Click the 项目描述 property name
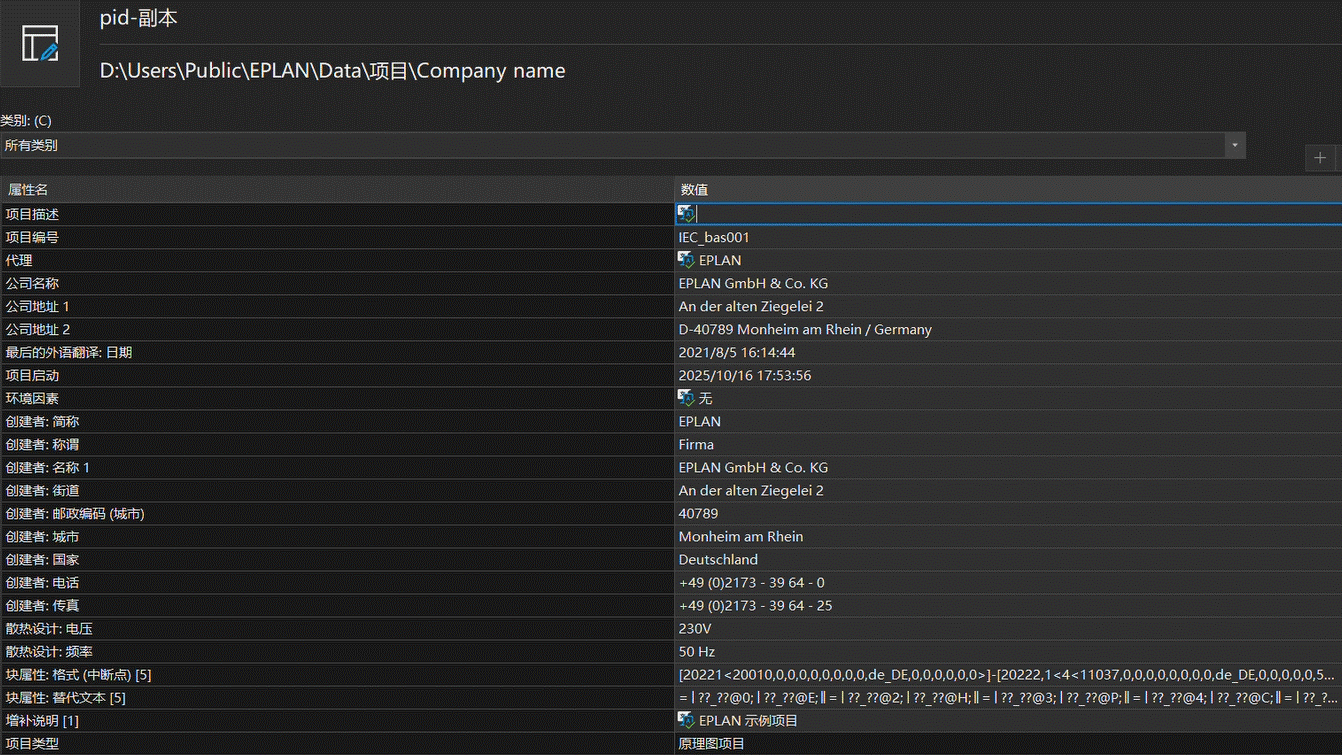This screenshot has width=1342, height=755. pos(32,214)
